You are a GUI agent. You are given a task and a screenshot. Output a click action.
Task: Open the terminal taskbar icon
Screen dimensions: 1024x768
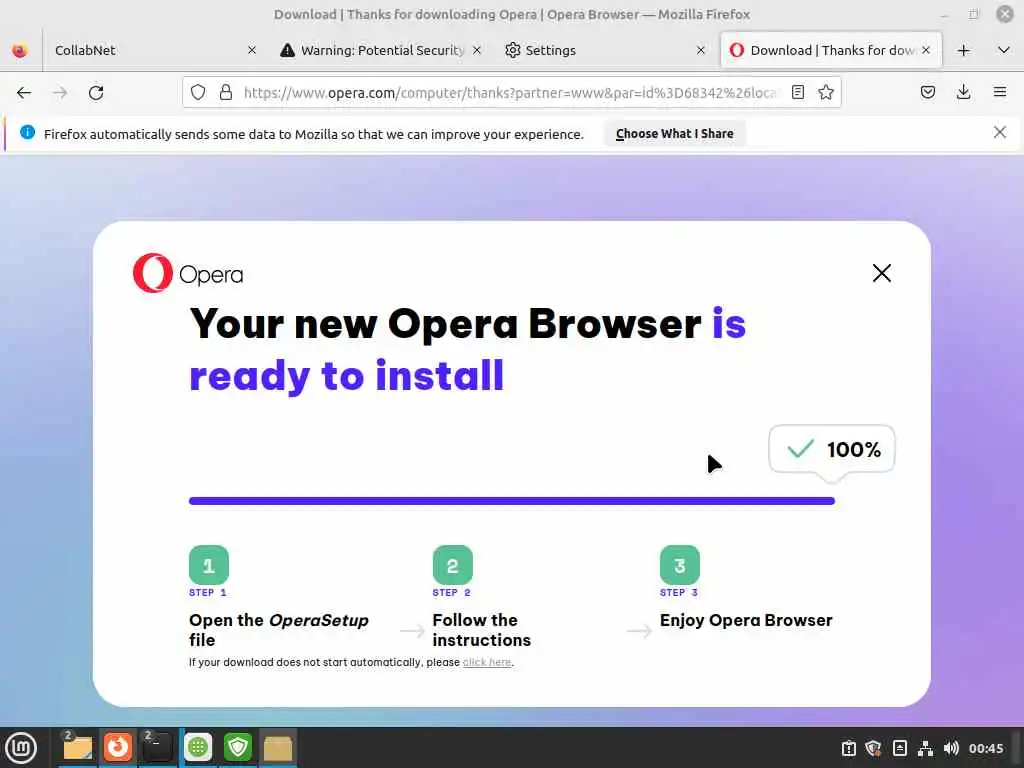coord(157,748)
